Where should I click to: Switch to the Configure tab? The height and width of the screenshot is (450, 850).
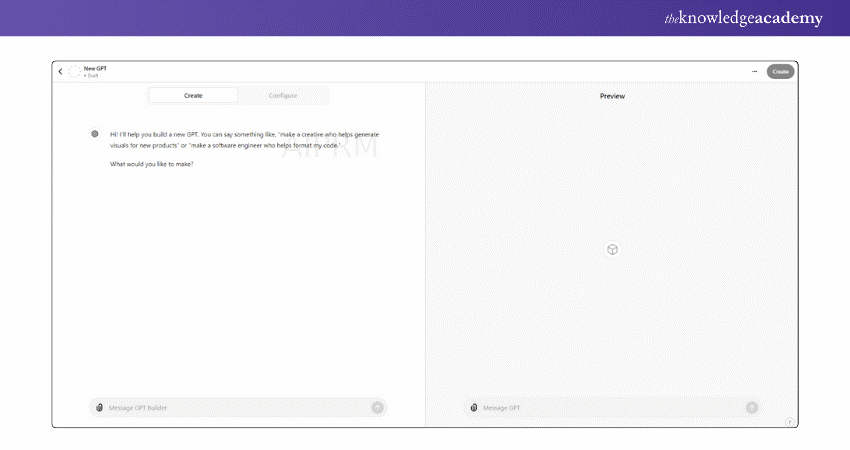pyautogui.click(x=282, y=95)
